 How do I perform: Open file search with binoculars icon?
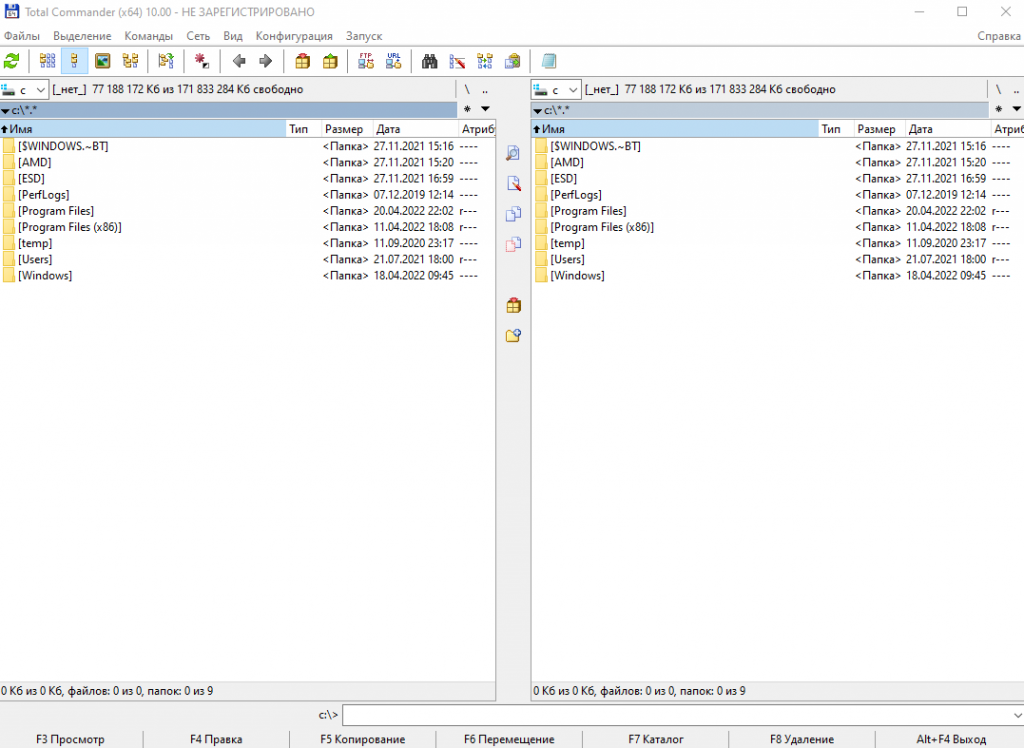430,61
